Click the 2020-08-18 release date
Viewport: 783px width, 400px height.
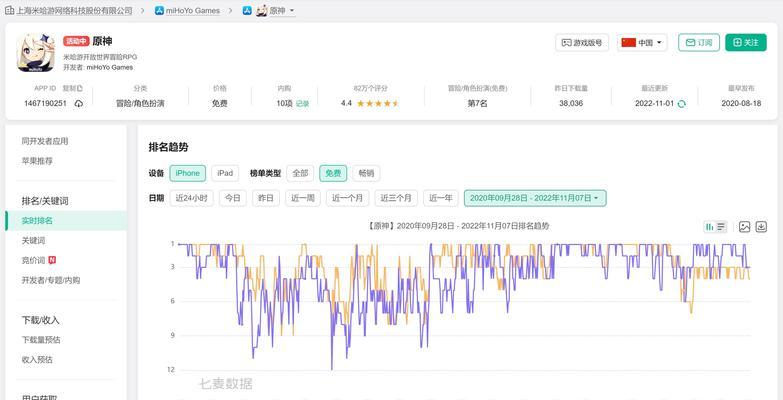point(741,104)
